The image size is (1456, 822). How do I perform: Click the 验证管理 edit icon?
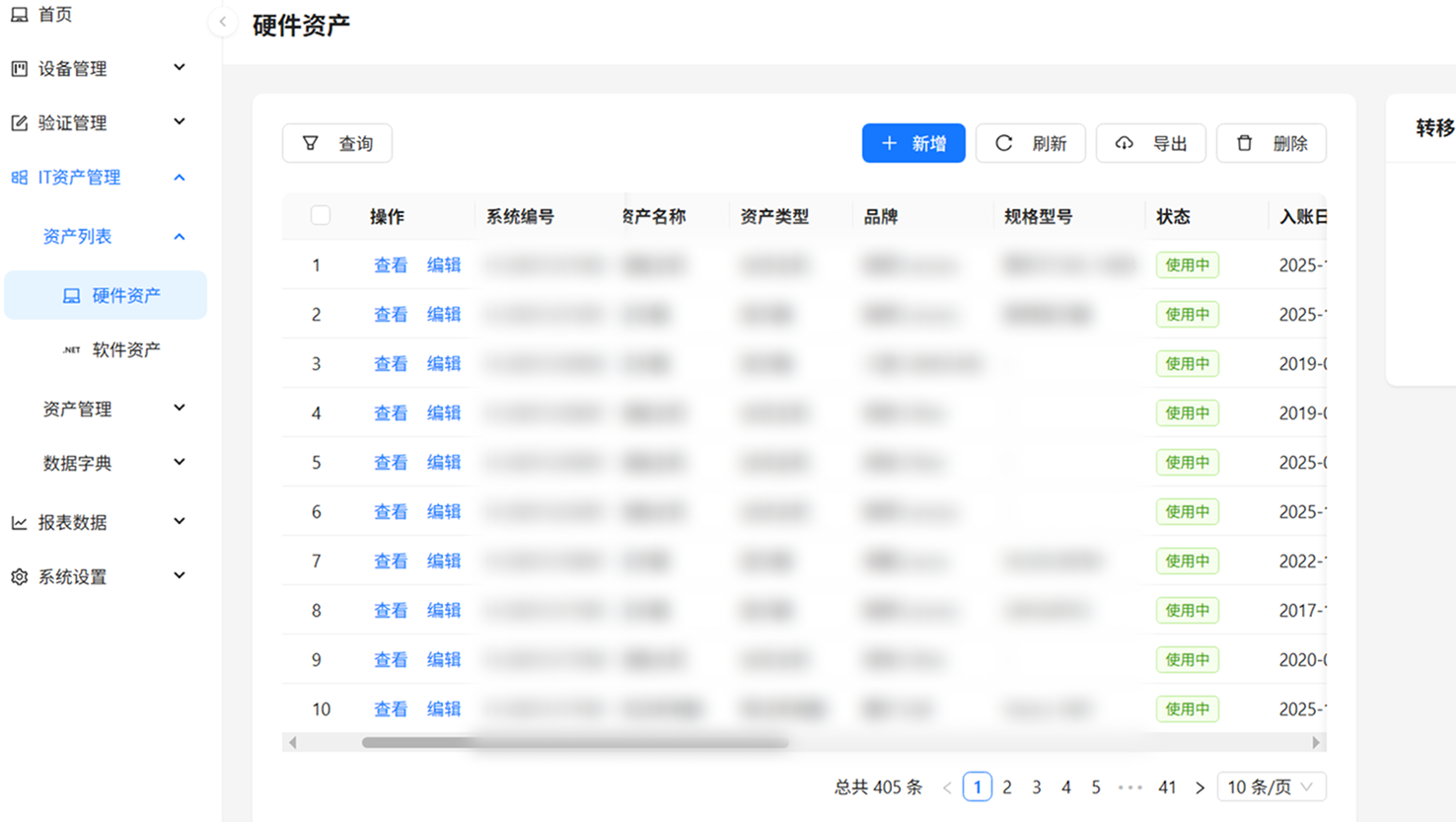pos(20,123)
